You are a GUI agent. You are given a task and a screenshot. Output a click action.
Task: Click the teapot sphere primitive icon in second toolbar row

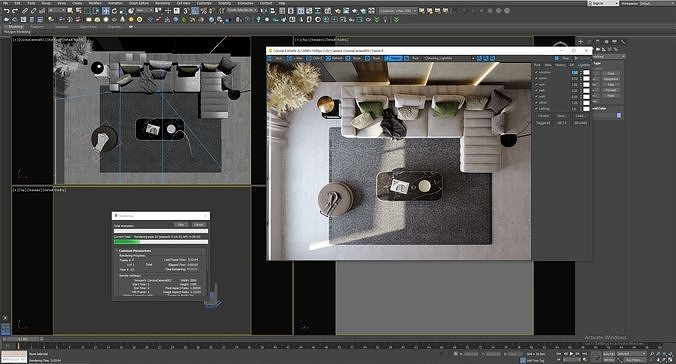[106, 19]
